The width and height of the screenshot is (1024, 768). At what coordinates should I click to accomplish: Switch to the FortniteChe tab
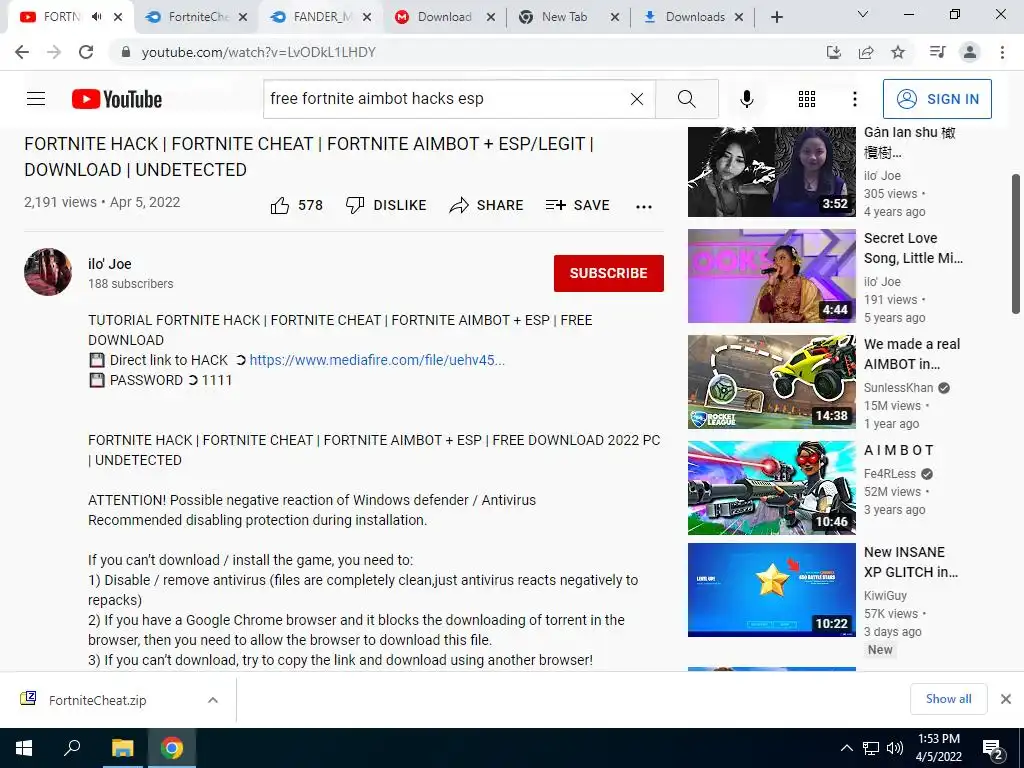197,17
